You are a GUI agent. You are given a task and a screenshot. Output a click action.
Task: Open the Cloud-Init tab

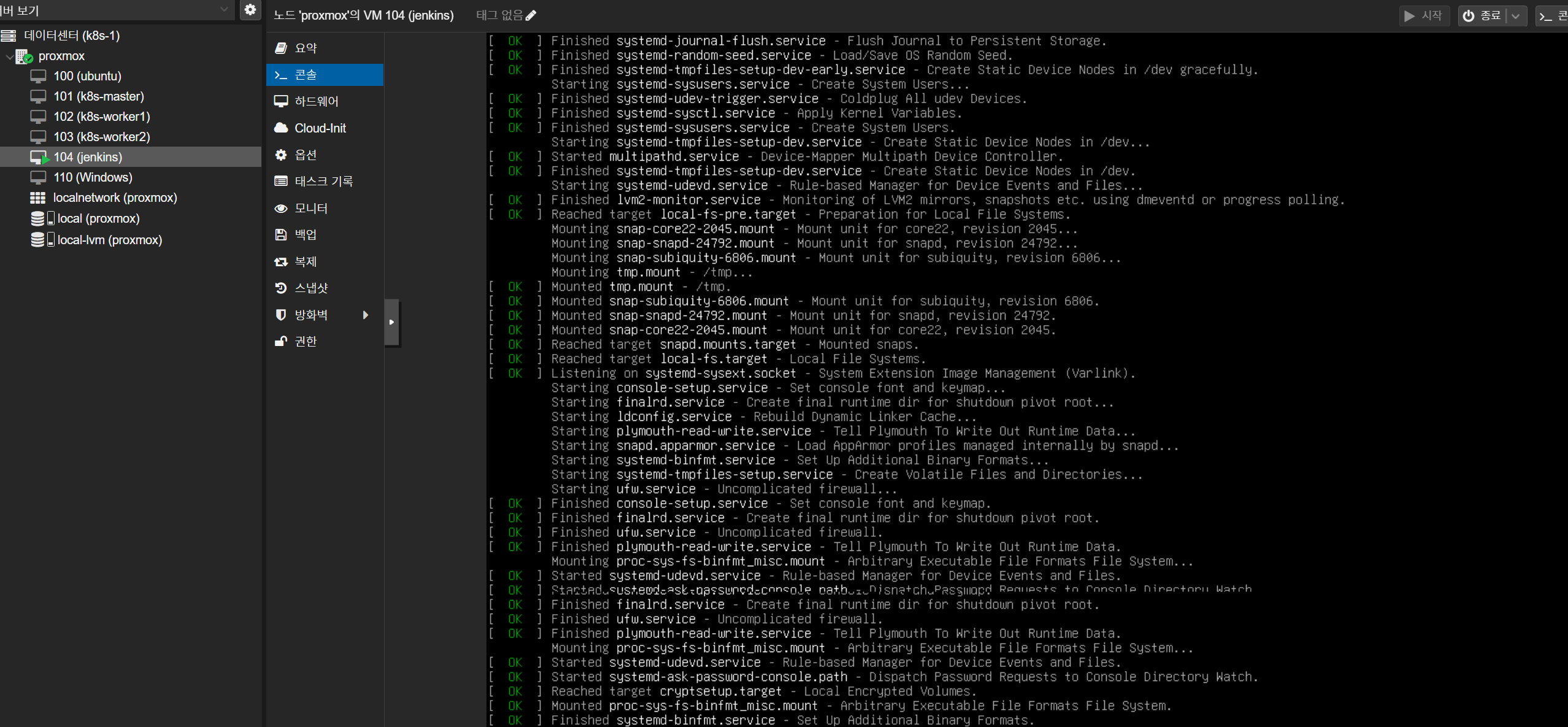[x=325, y=128]
